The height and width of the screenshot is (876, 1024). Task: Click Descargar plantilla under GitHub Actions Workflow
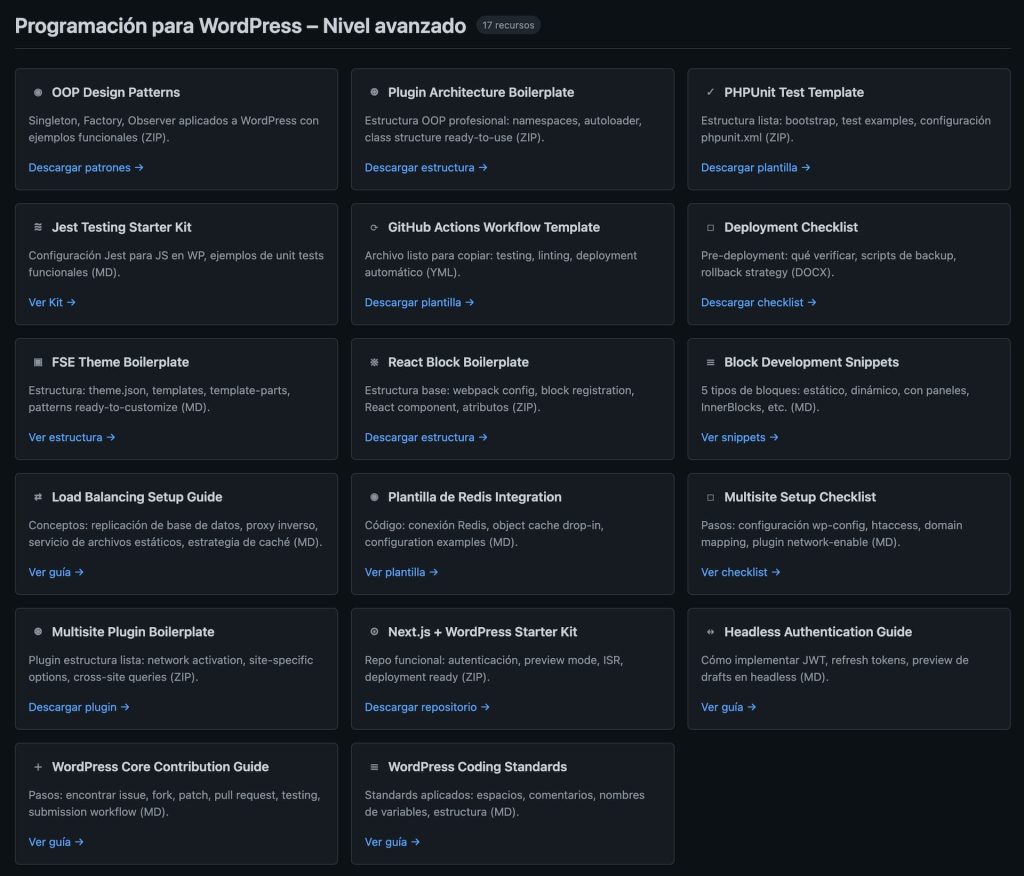tap(418, 302)
